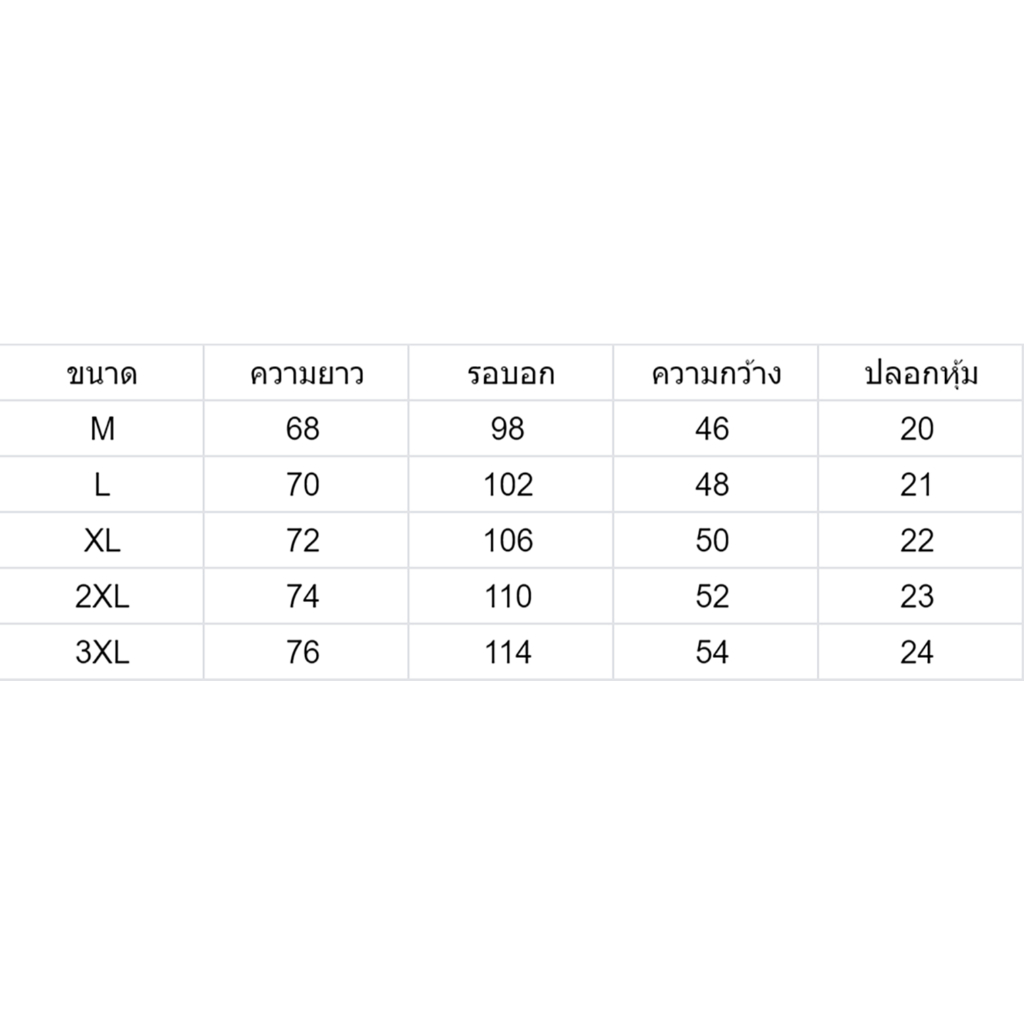Click the width value 46
Image resolution: width=1024 pixels, height=1024 pixels.
(x=716, y=428)
